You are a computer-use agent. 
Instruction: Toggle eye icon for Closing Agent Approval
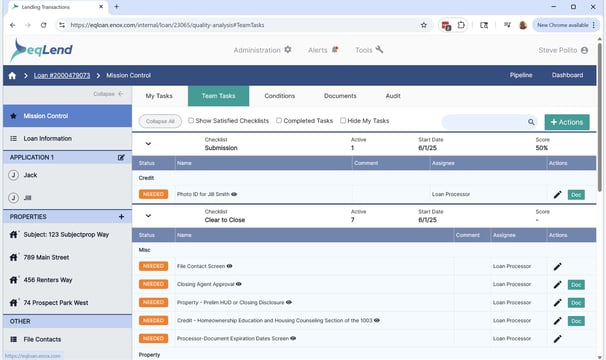click(x=239, y=284)
